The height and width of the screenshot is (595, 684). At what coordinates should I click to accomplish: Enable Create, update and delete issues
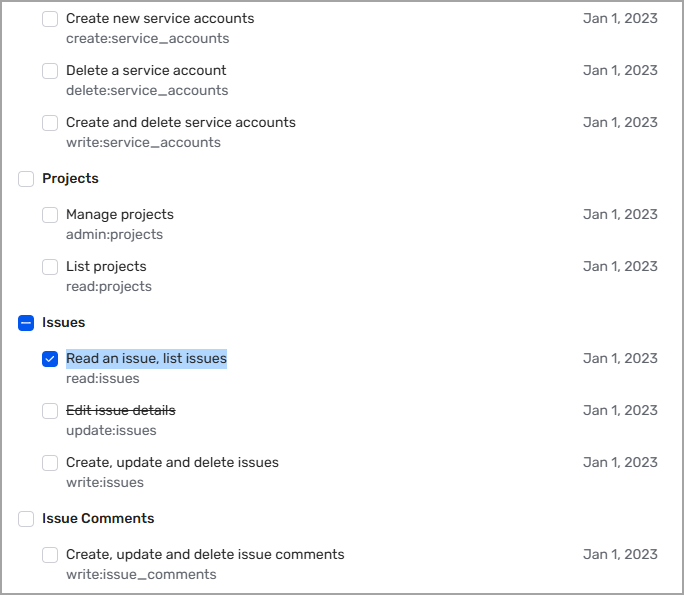pyautogui.click(x=50, y=463)
